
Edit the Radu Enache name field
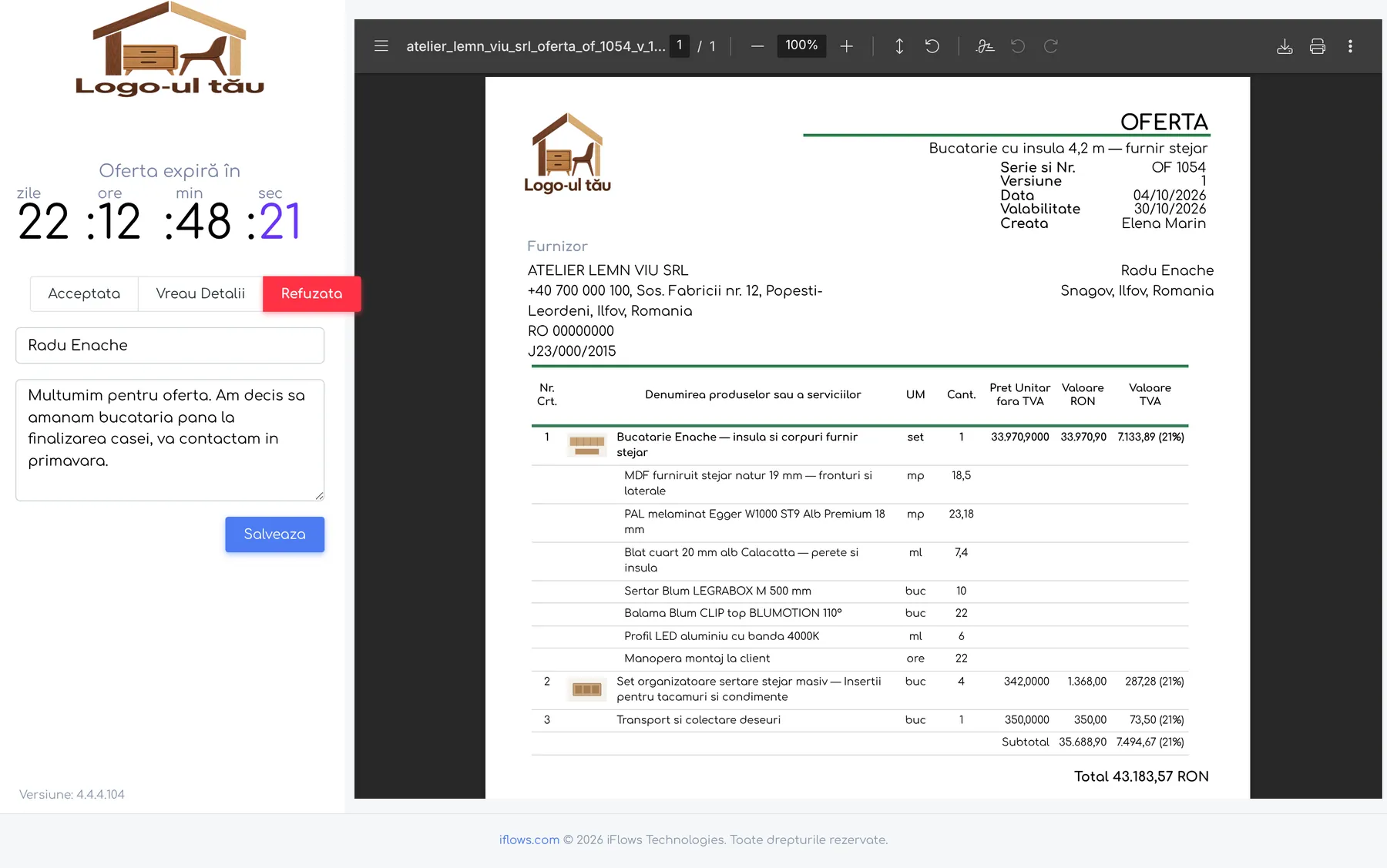coord(170,345)
